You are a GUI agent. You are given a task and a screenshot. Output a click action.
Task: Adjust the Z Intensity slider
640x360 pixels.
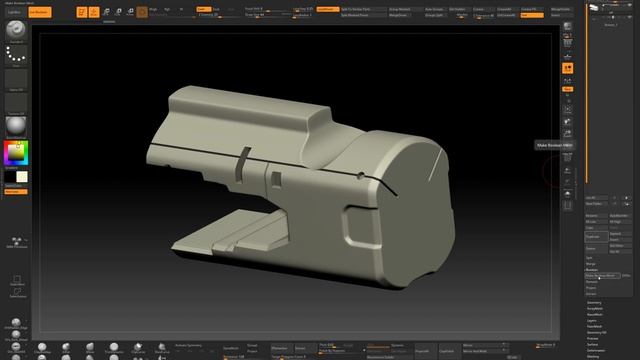(218, 15)
